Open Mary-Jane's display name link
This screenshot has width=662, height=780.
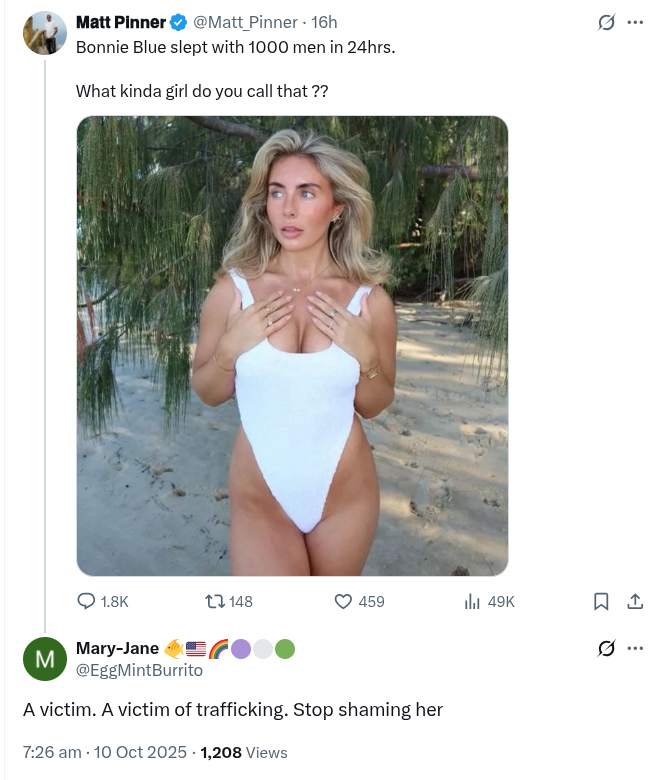117,649
